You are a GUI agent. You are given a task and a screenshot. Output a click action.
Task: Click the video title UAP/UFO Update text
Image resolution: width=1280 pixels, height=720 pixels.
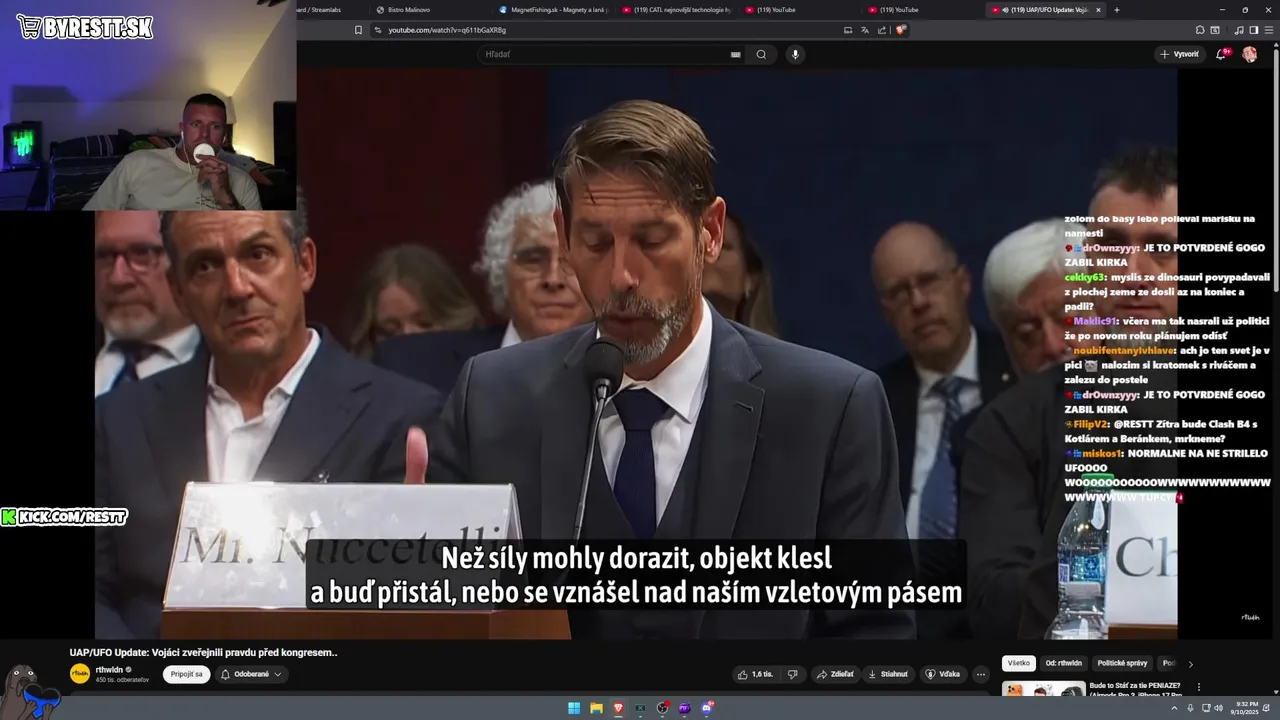pos(203,652)
